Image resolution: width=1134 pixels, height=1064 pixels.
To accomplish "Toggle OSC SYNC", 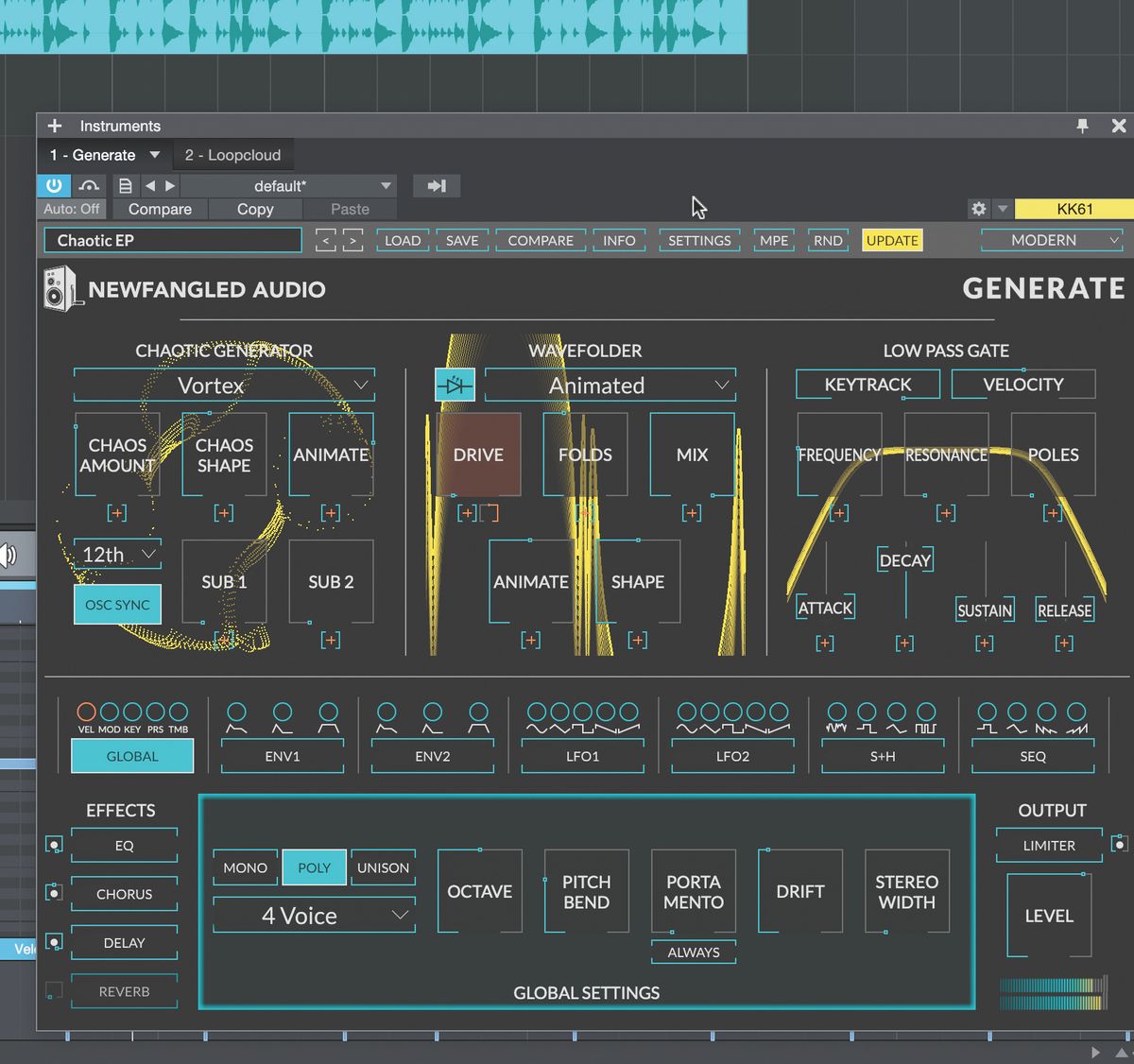I will click(x=117, y=605).
